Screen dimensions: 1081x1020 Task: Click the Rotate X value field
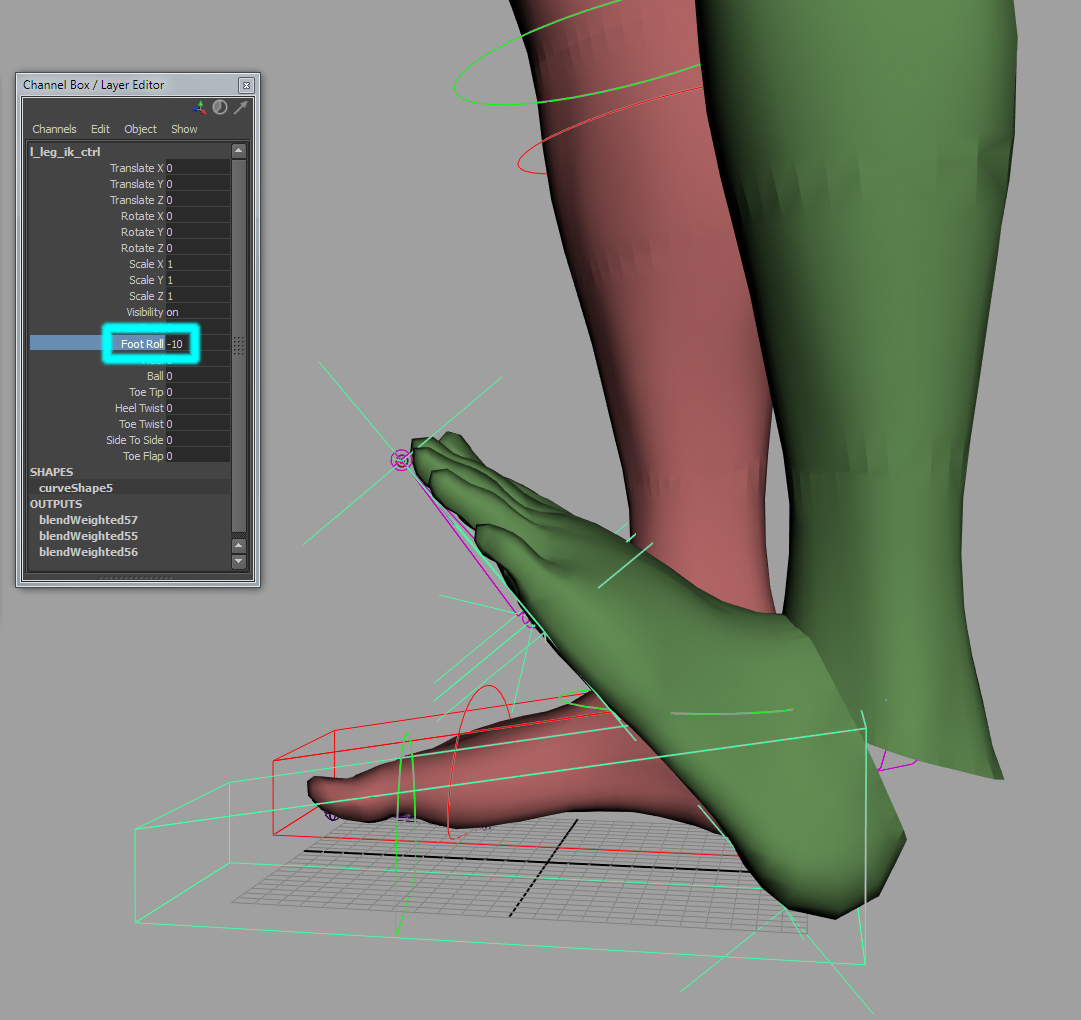click(198, 216)
